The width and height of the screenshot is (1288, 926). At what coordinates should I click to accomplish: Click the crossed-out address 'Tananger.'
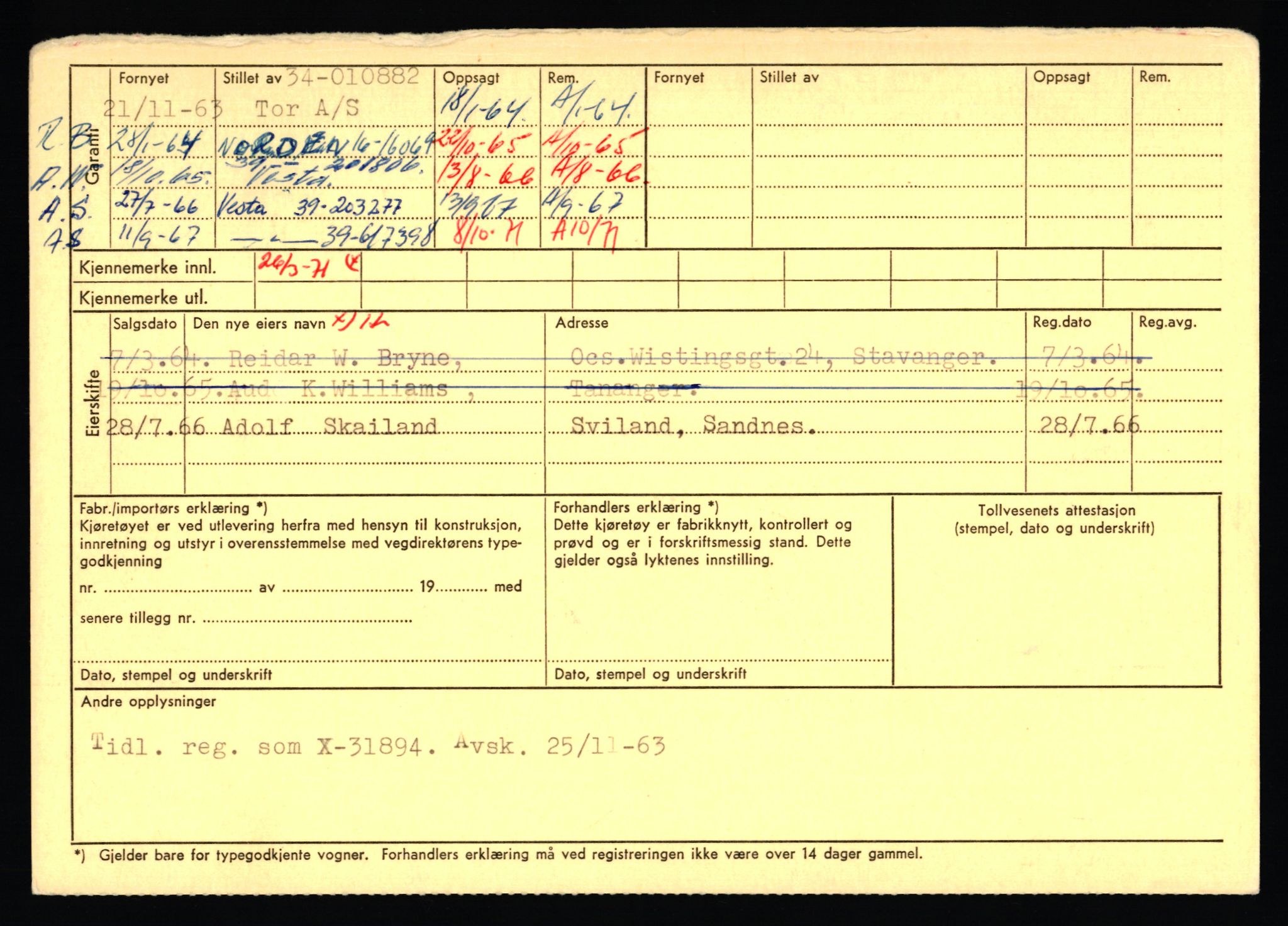point(634,388)
